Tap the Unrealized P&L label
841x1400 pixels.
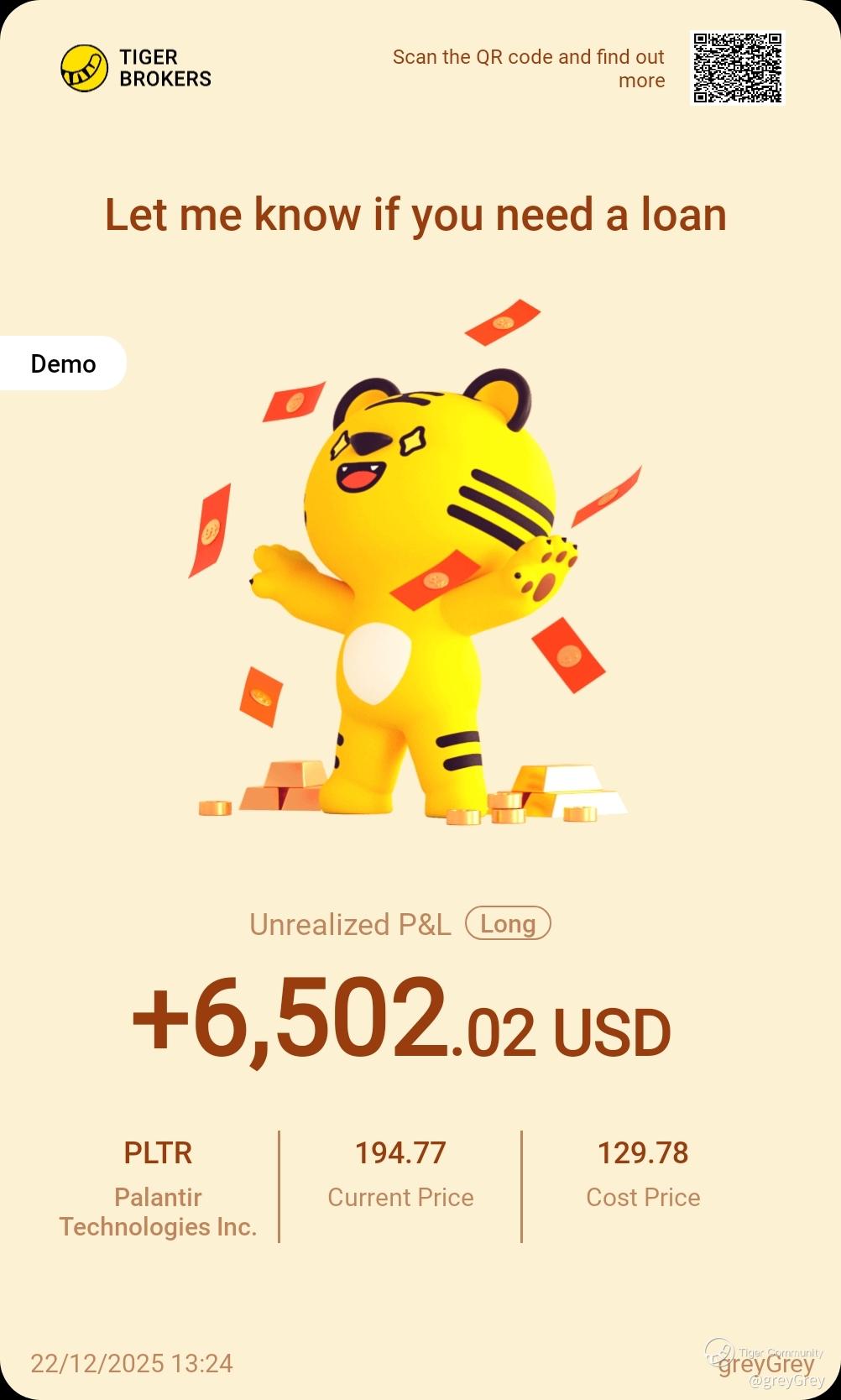[x=350, y=924]
